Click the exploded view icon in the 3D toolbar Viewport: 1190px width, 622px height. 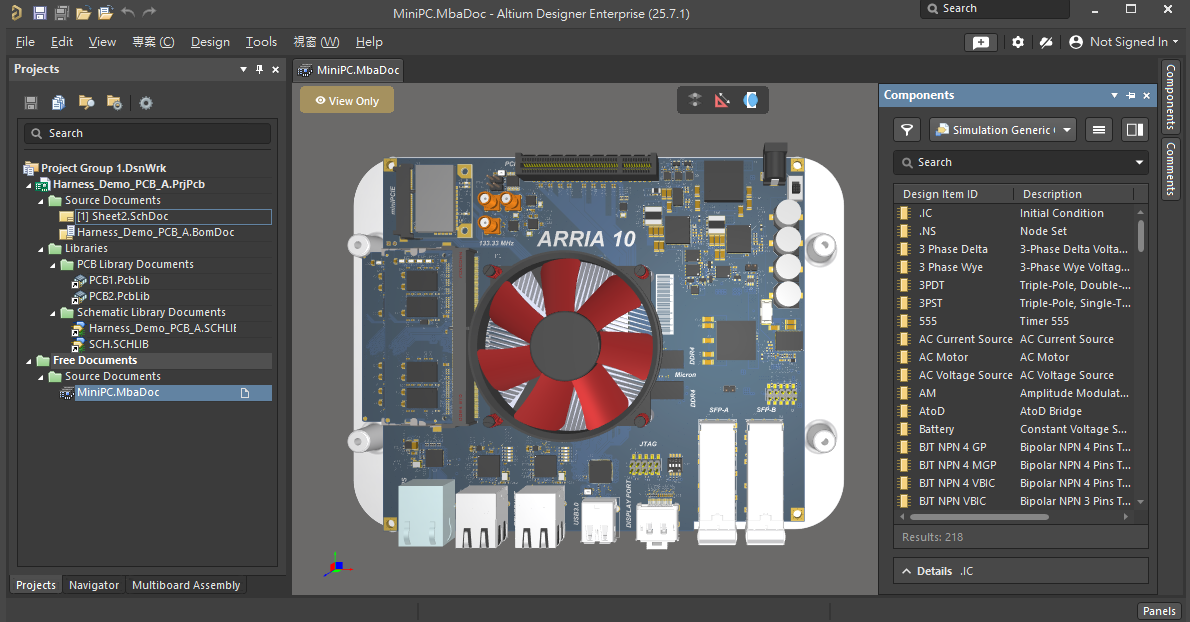[x=695, y=100]
